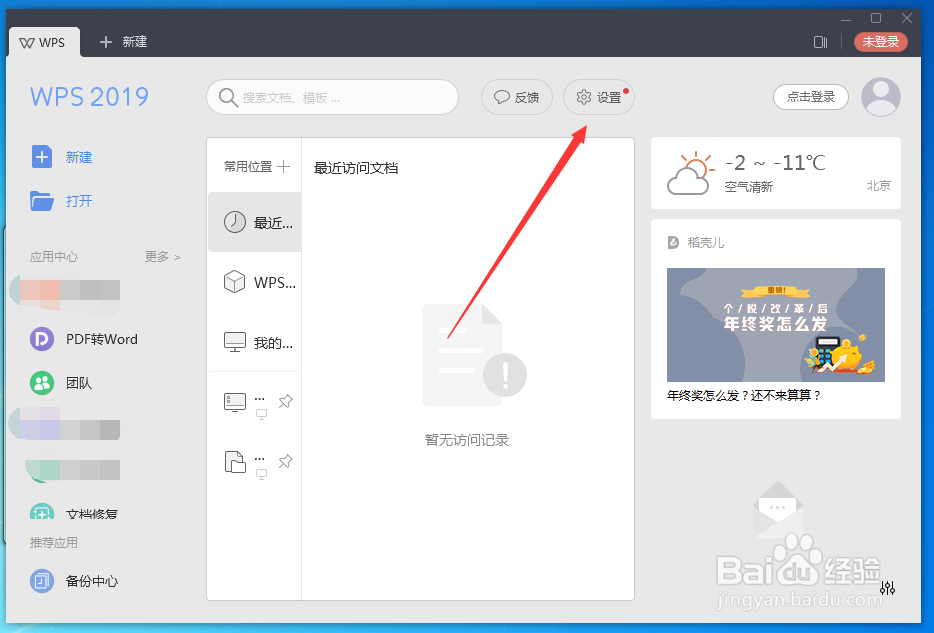Select the 最近... recent location item

(255, 222)
